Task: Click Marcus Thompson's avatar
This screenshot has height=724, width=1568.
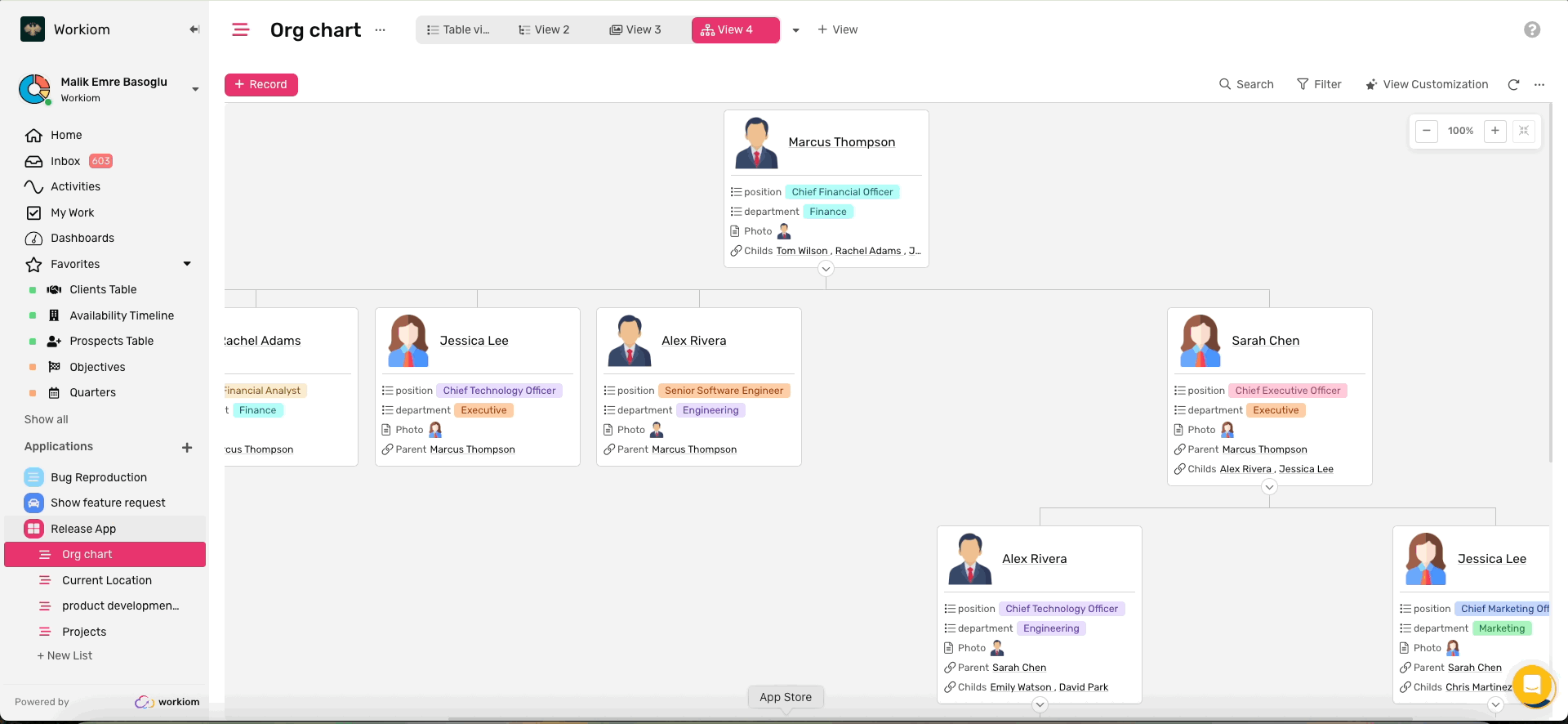Action: point(756,143)
